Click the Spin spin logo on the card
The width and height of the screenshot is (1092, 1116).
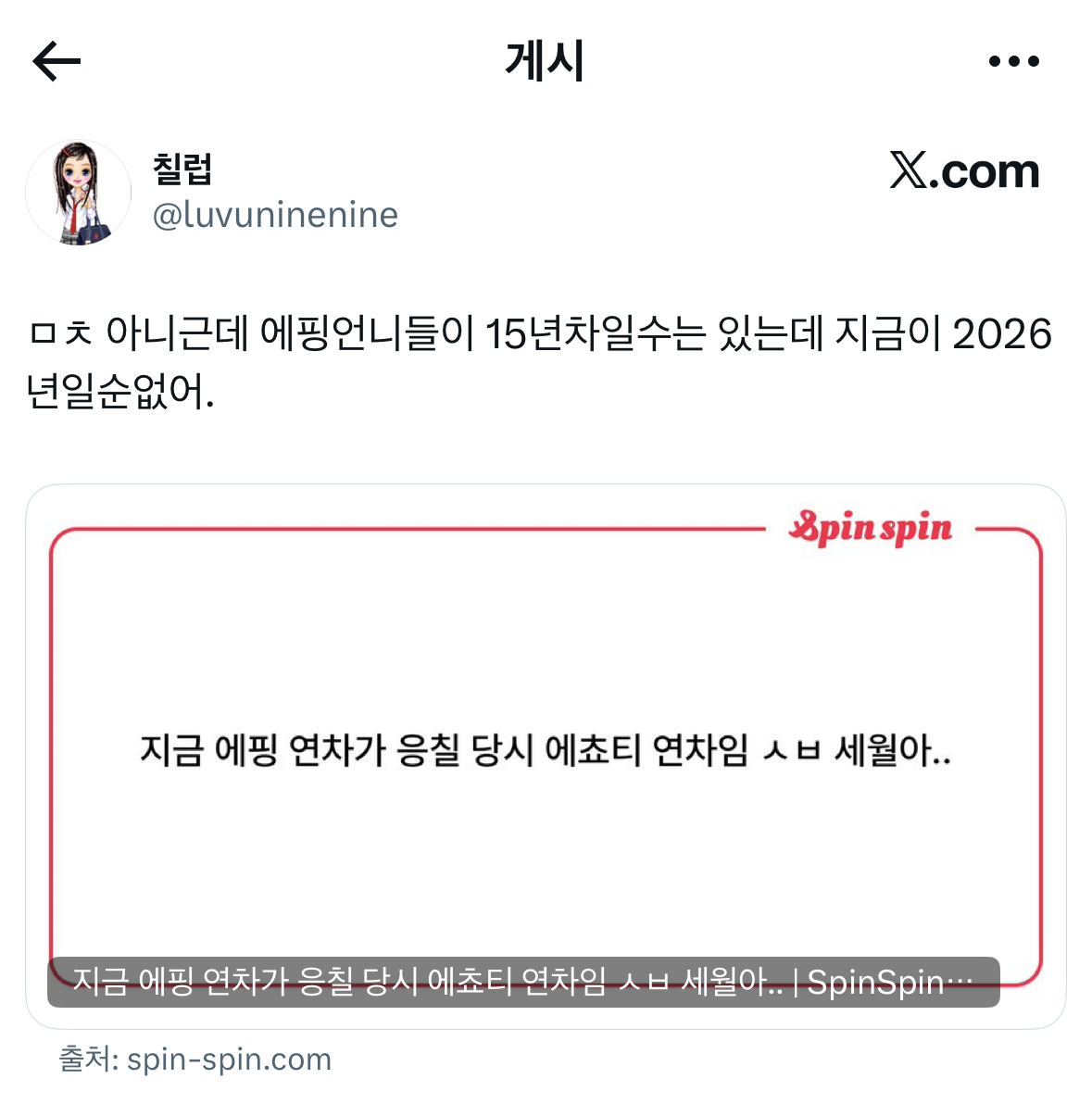pos(871,528)
